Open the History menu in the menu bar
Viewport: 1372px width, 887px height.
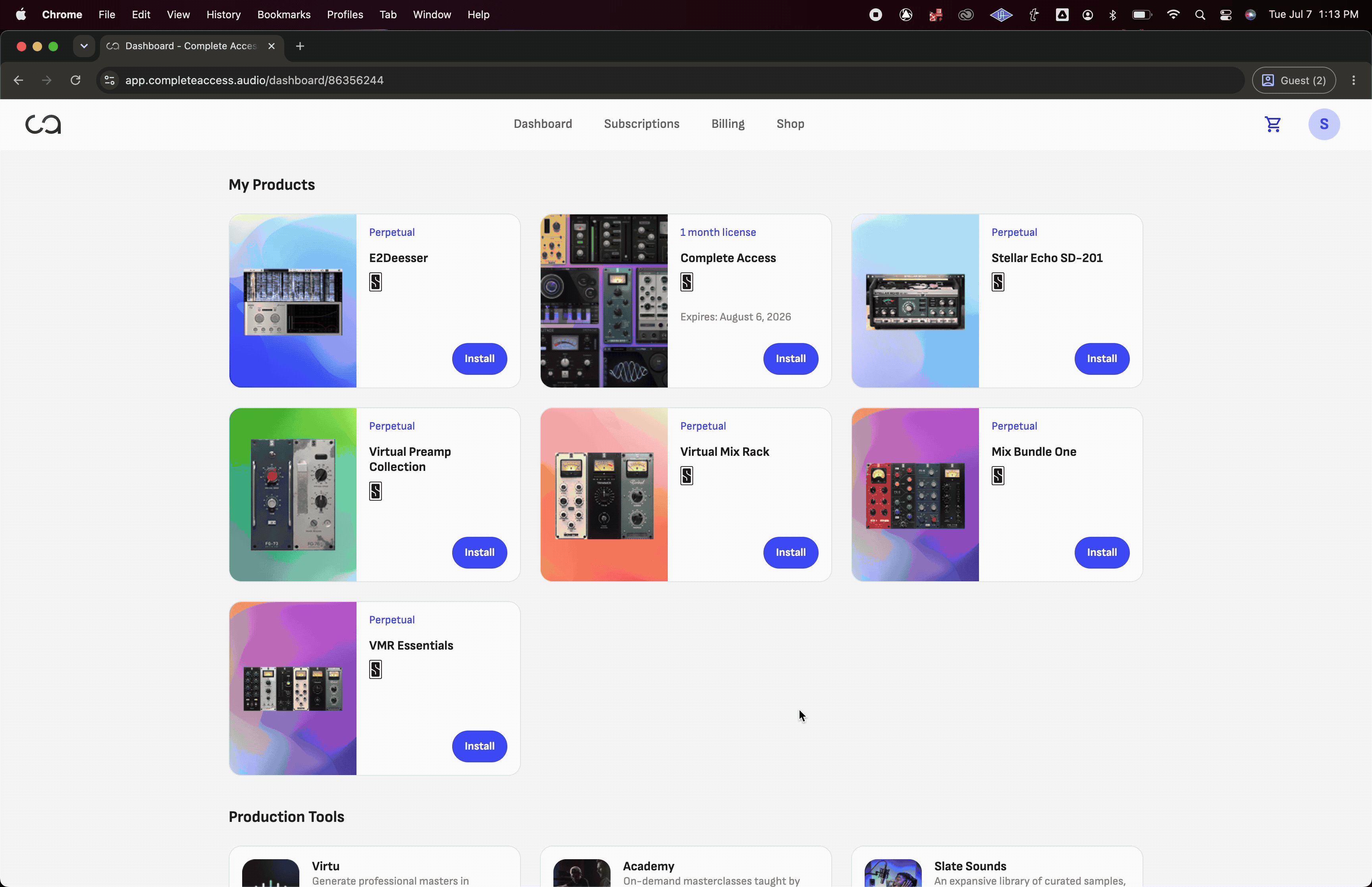[224, 14]
